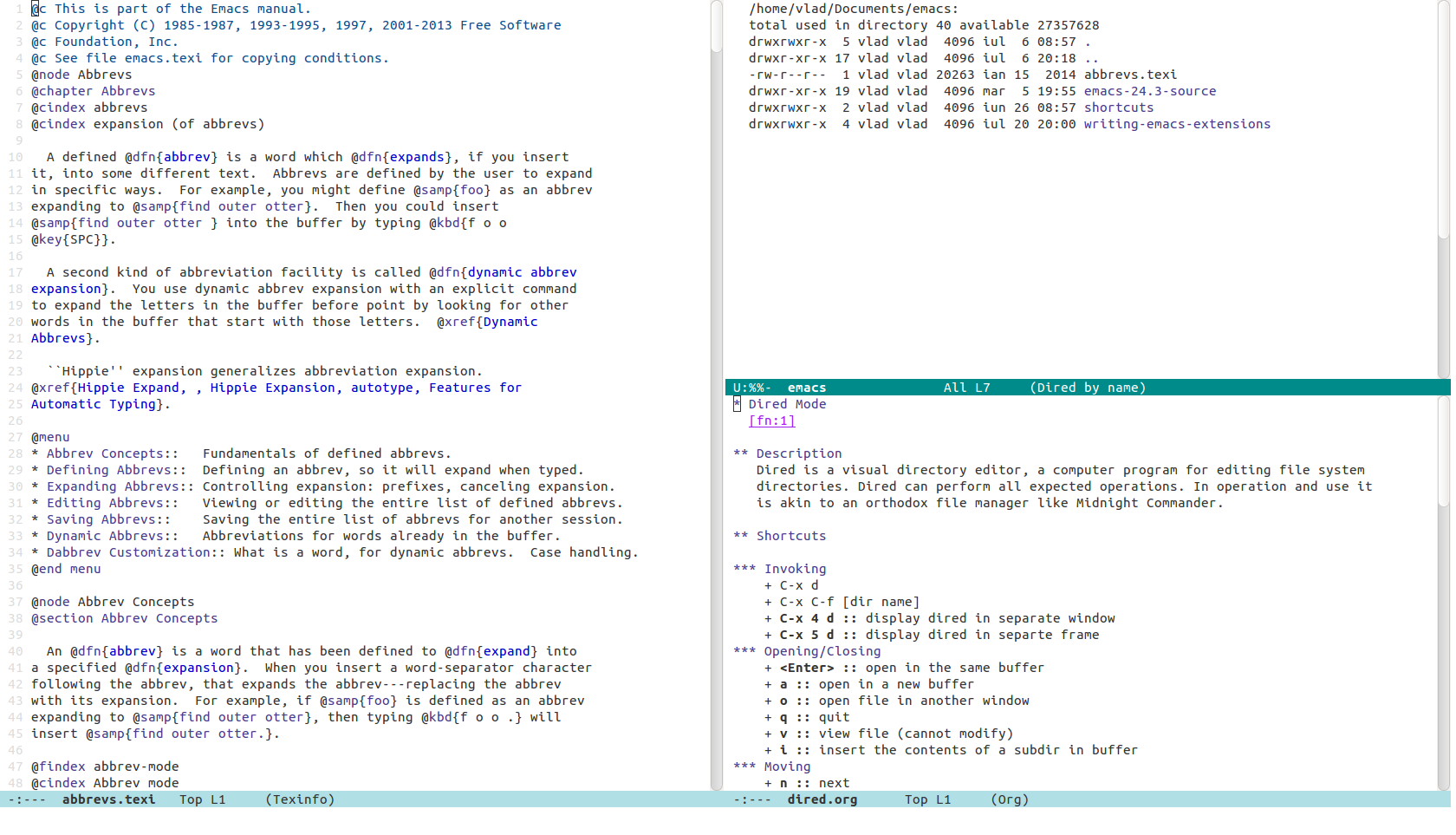Click the 'U:%%-' status in dired mode line

(x=752, y=388)
